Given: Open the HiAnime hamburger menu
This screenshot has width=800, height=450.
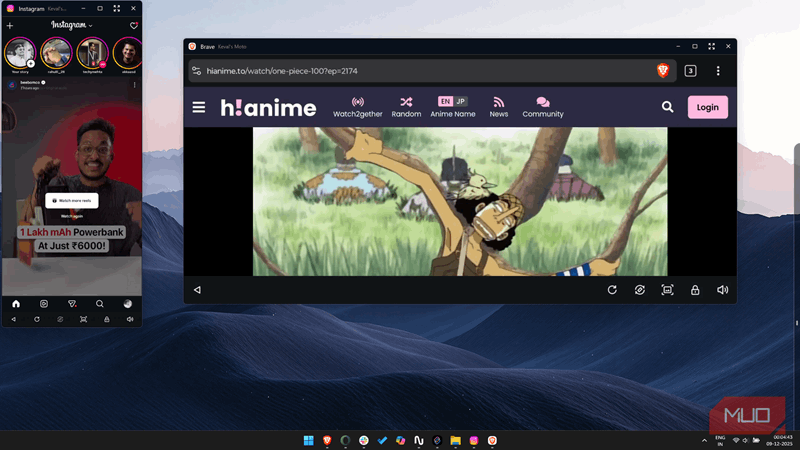Looking at the screenshot, I should [199, 107].
